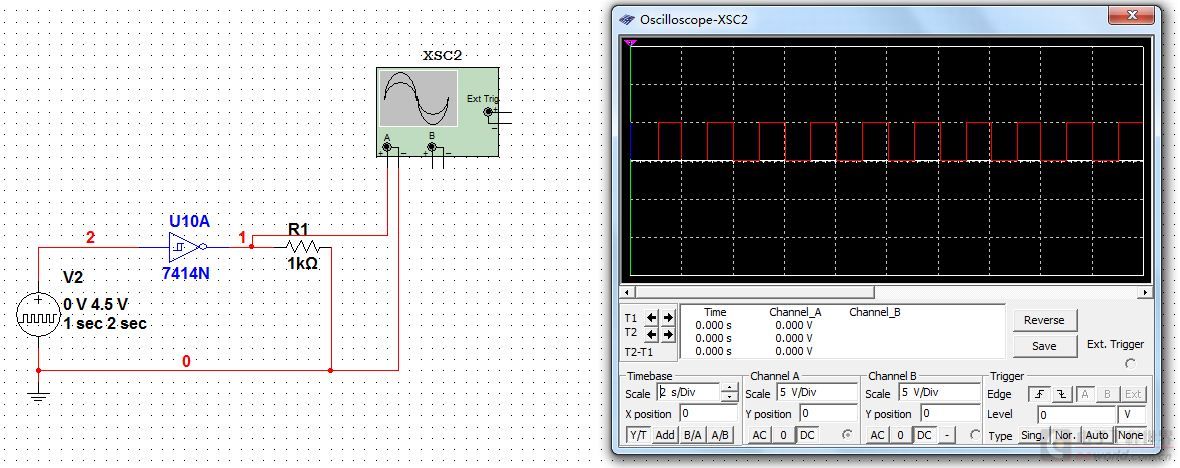This screenshot has height=468, width=1180.
Task: Choose trigger source A button
Action: click(1085, 394)
